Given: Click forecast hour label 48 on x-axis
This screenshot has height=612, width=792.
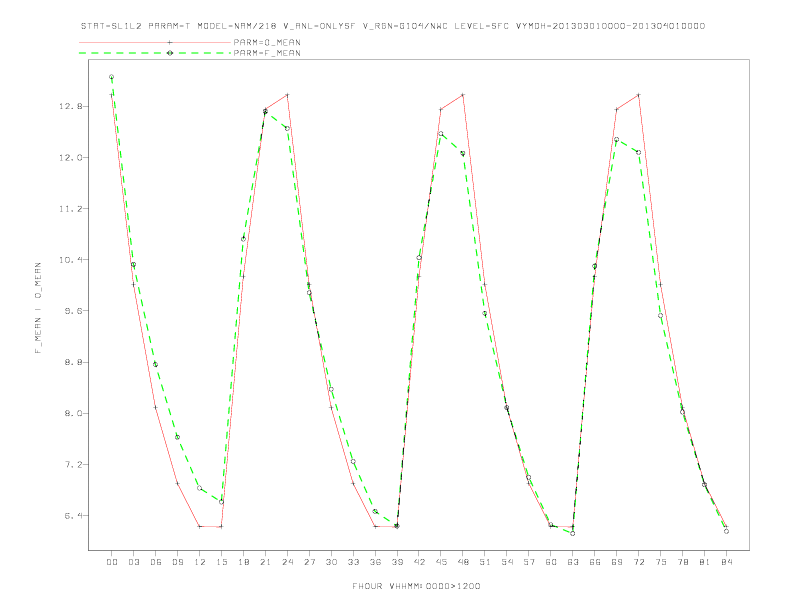Looking at the screenshot, I should pos(463,562).
